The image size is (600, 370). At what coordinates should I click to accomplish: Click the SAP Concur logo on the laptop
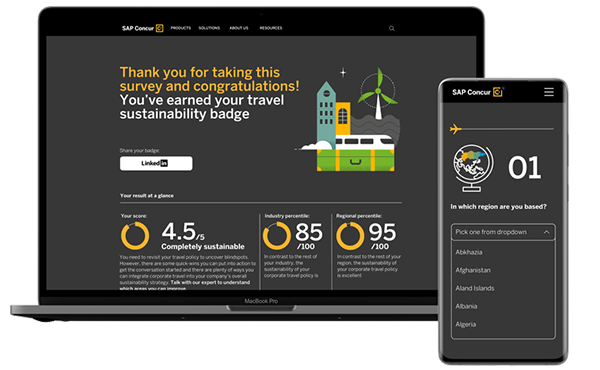(142, 28)
